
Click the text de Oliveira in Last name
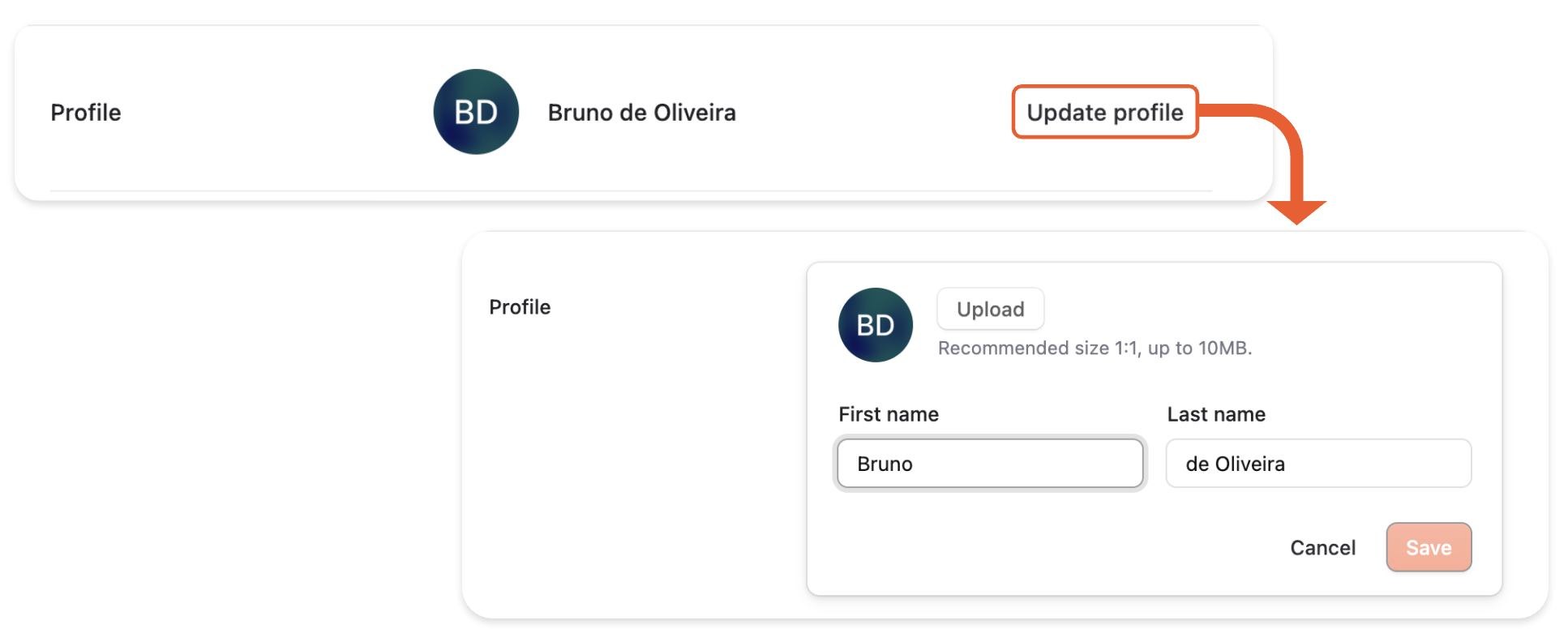[x=1235, y=464]
